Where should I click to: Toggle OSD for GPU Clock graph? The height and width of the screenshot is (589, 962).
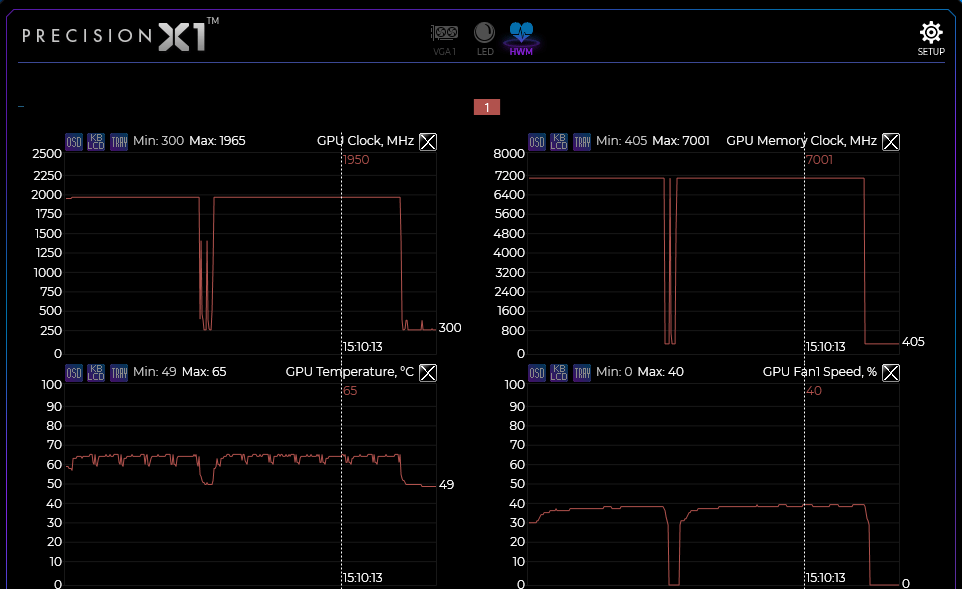pos(74,142)
